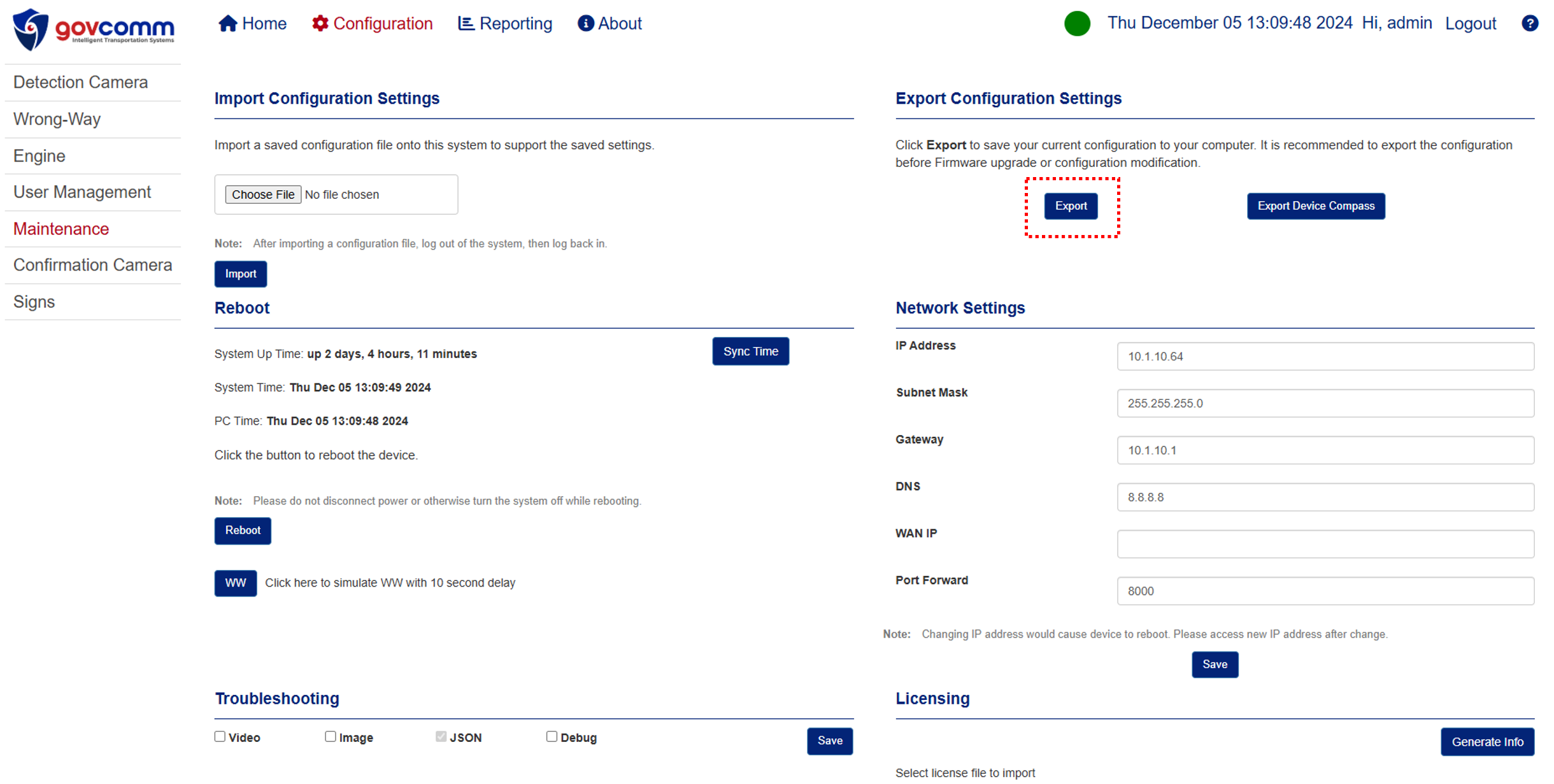Toggle the Debug checkbox
1554x784 pixels.
pos(552,736)
